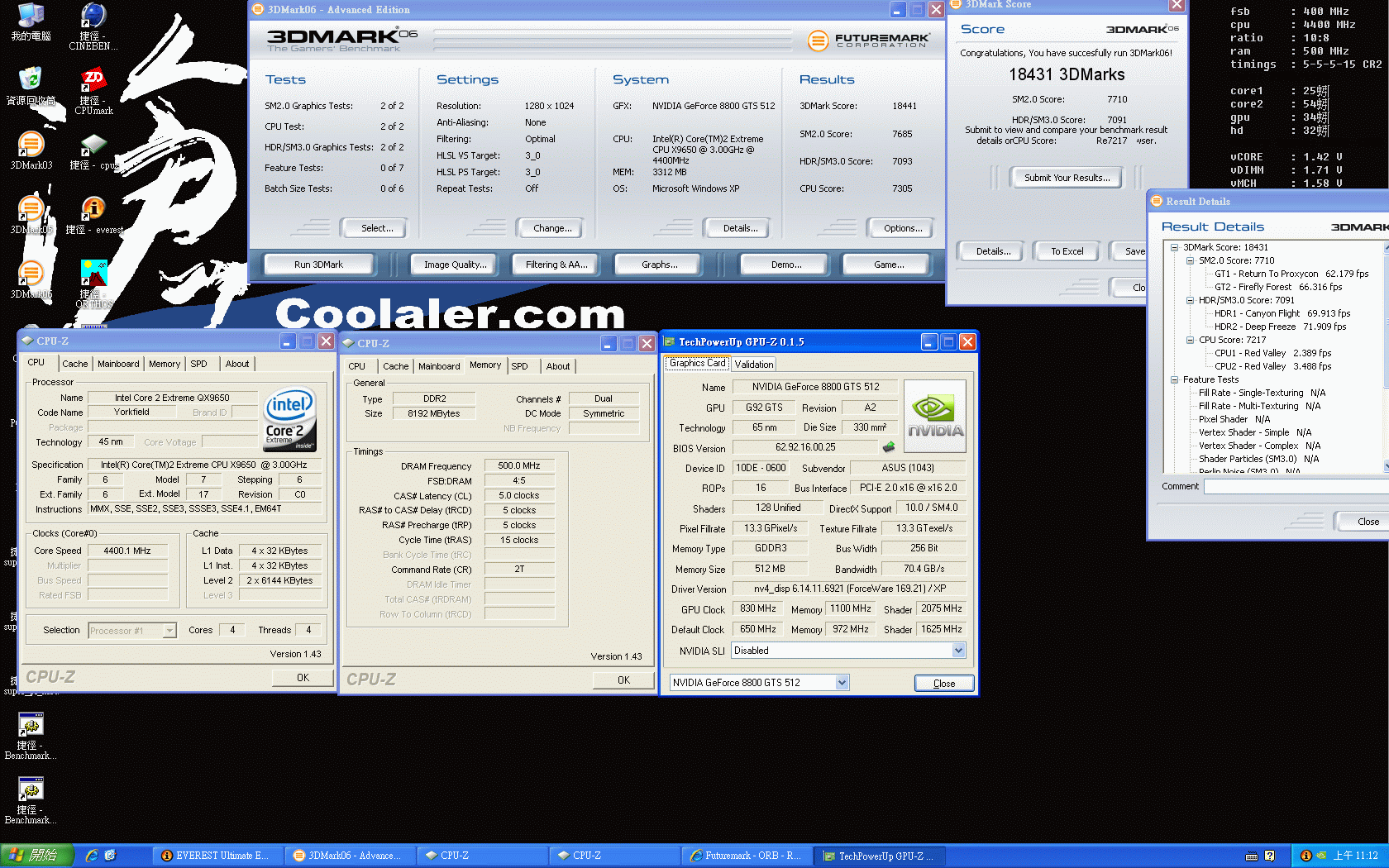Image resolution: width=1389 pixels, height=868 pixels.
Task: Switch to the Cache tab in left CPU-Z
Action: point(75,364)
